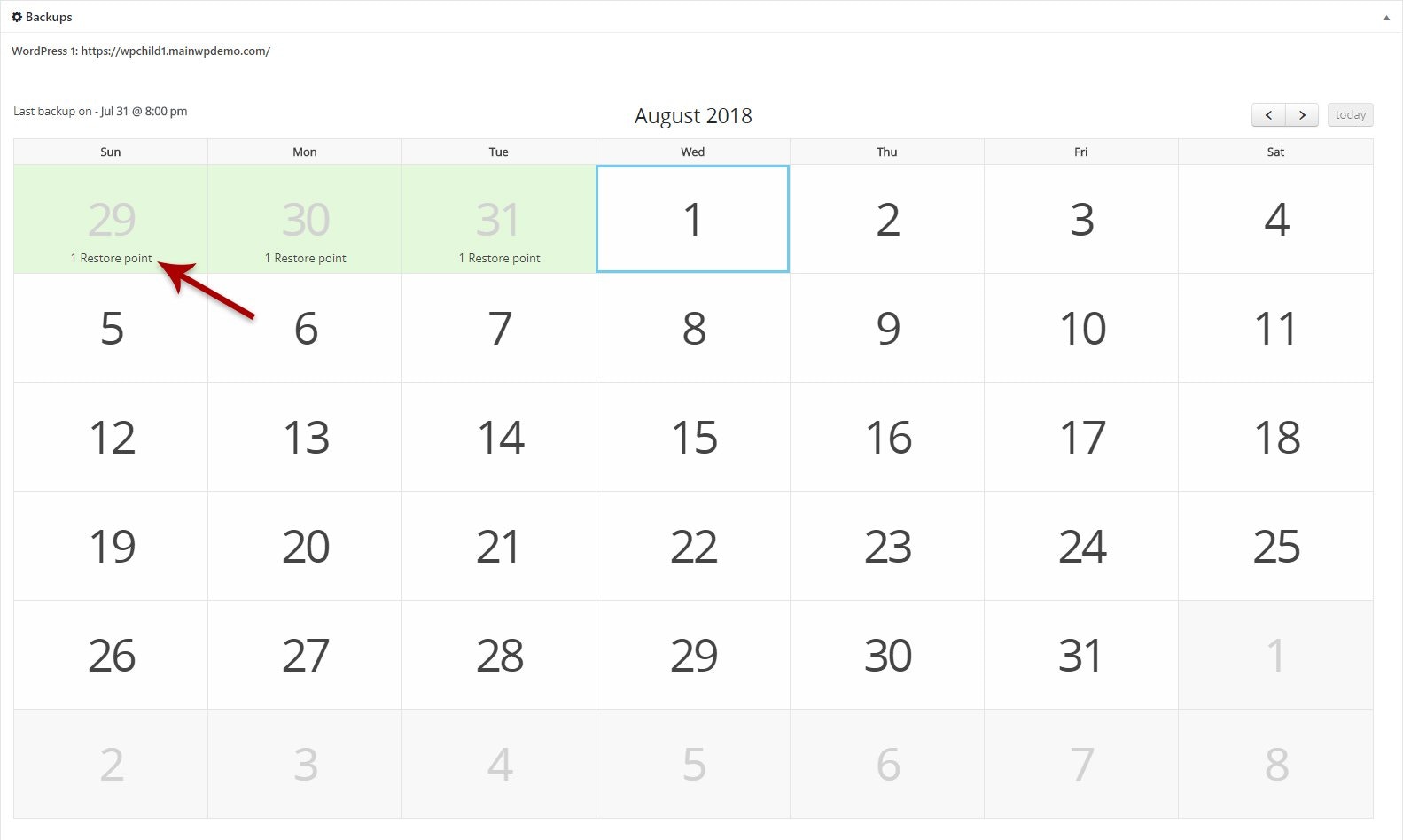Select the highlighted August 1 cell

[x=692, y=218]
